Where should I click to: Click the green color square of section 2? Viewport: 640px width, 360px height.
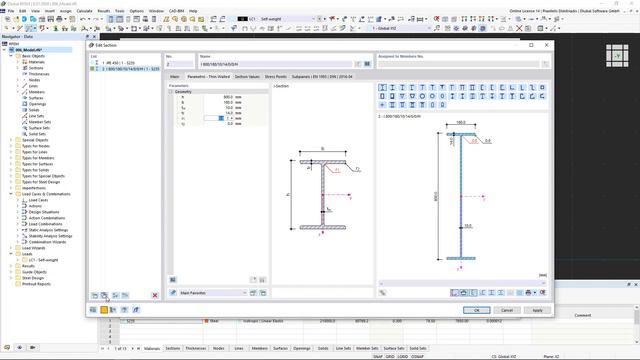(x=92, y=69)
